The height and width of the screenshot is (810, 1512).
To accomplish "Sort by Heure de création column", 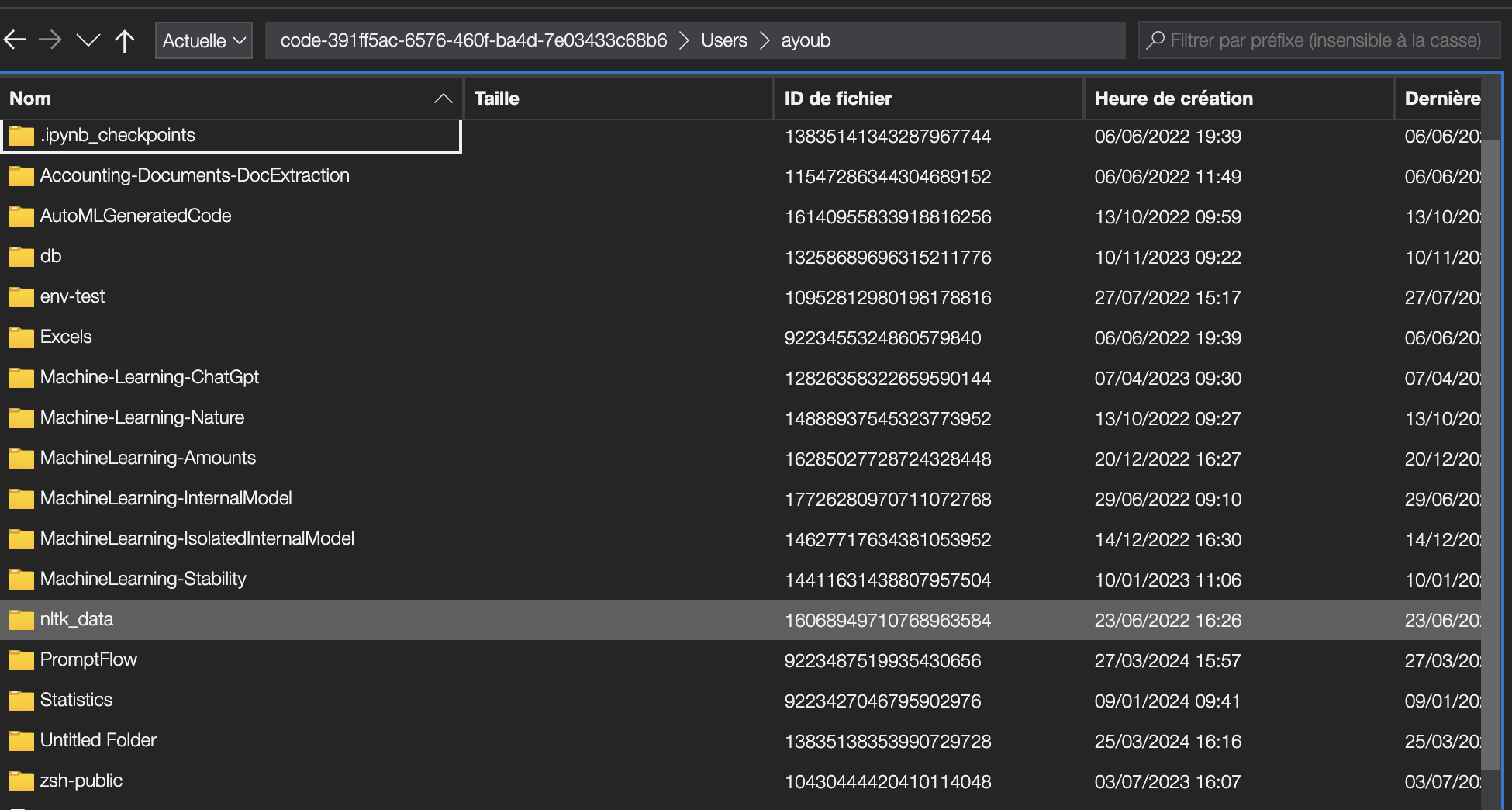I will click(1239, 99).
